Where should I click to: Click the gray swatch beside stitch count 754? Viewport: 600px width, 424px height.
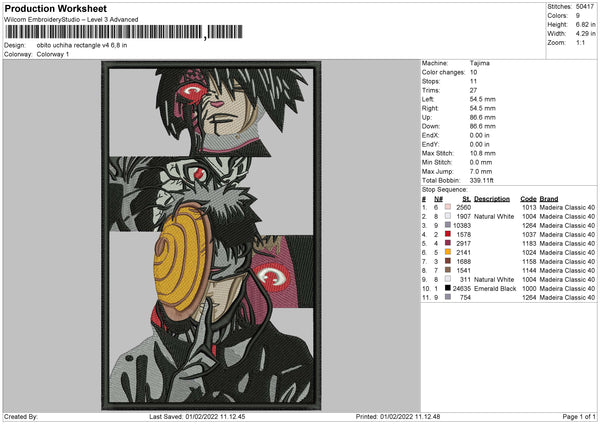pyautogui.click(x=448, y=297)
